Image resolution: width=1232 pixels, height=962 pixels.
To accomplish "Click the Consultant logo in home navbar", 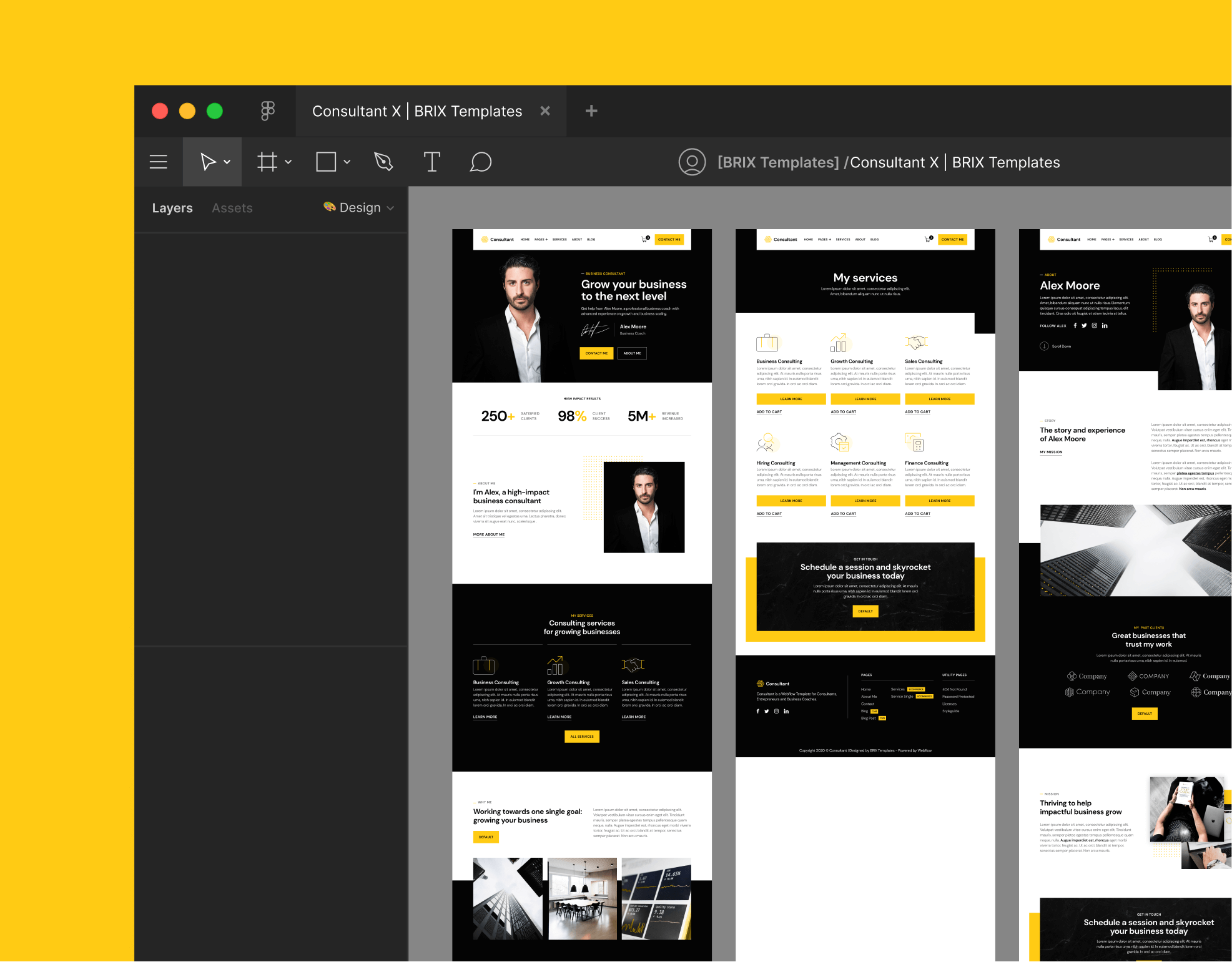I will (x=497, y=239).
